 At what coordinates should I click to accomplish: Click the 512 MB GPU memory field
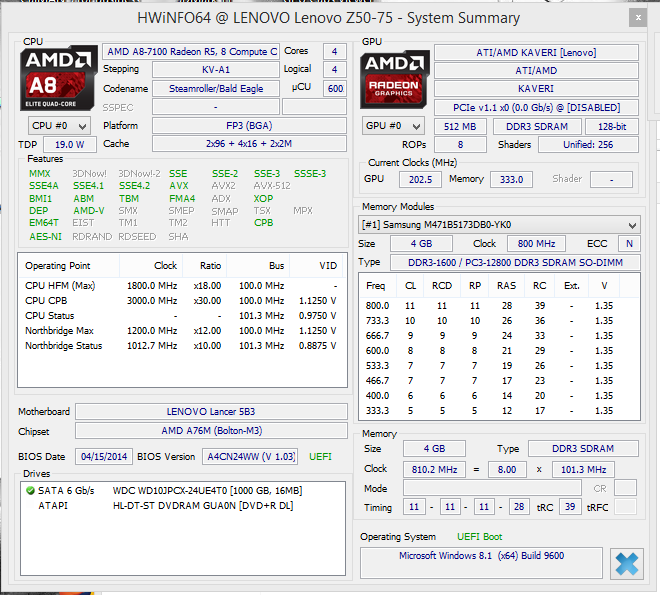pos(460,127)
